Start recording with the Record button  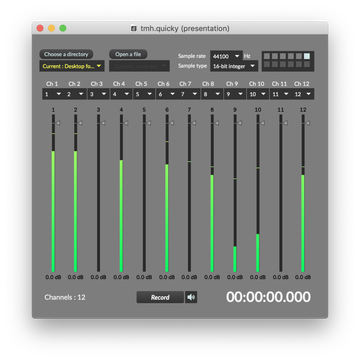(160, 297)
